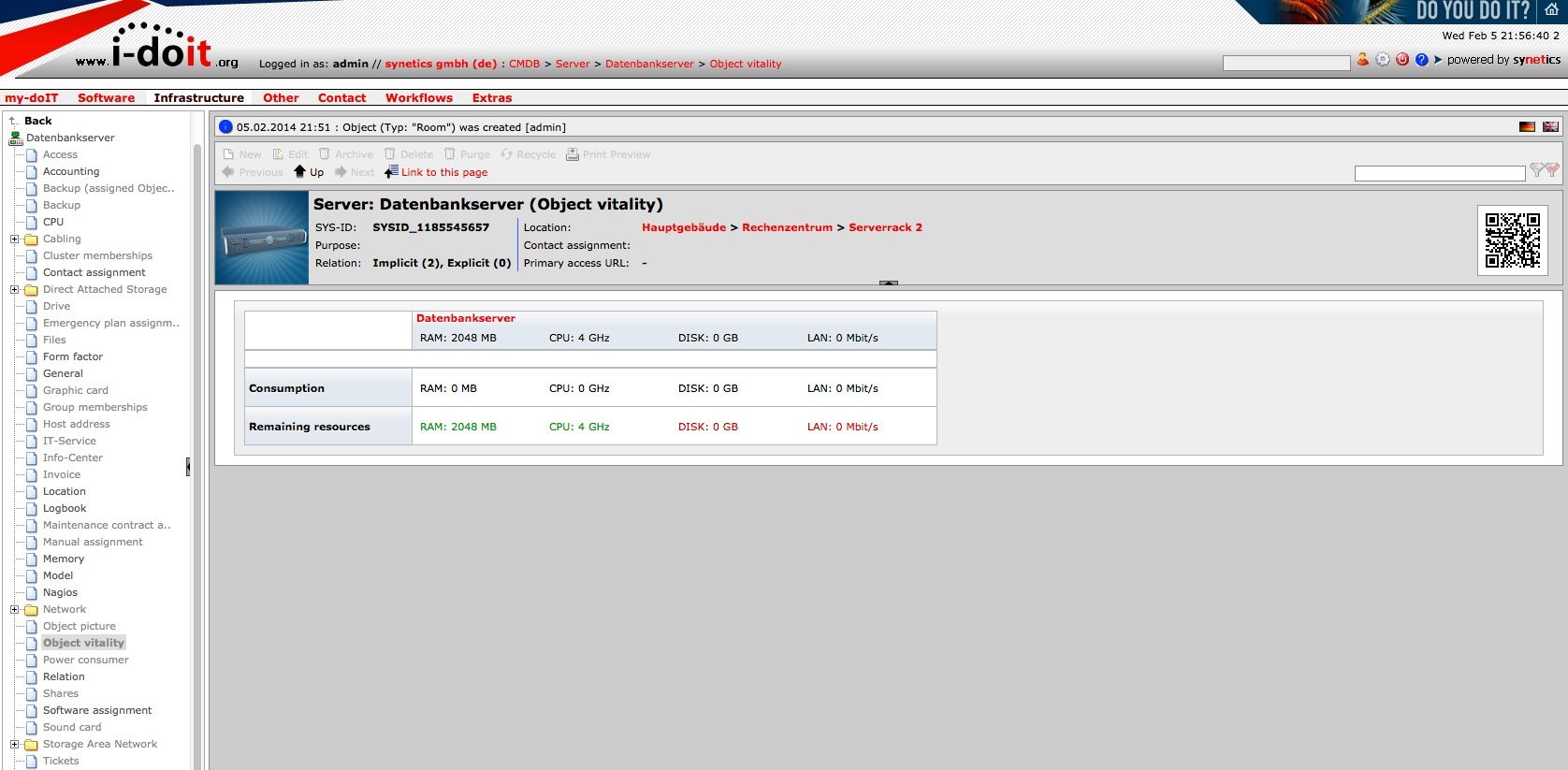The height and width of the screenshot is (770, 1568).
Task: Collapse the object header with the small arrow
Action: tap(889, 283)
